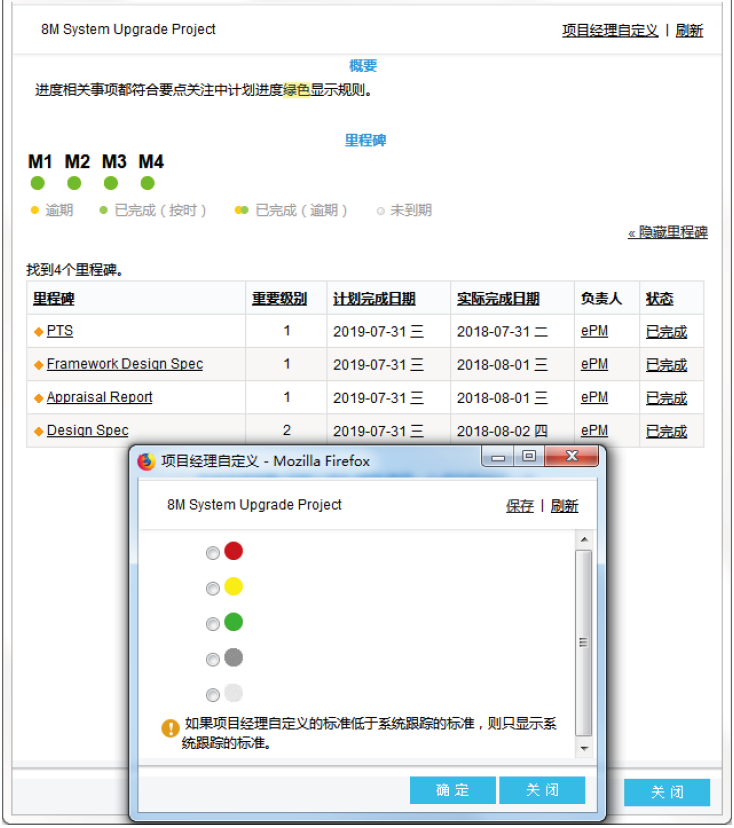Click ePM link in the PTS row

pos(594,331)
